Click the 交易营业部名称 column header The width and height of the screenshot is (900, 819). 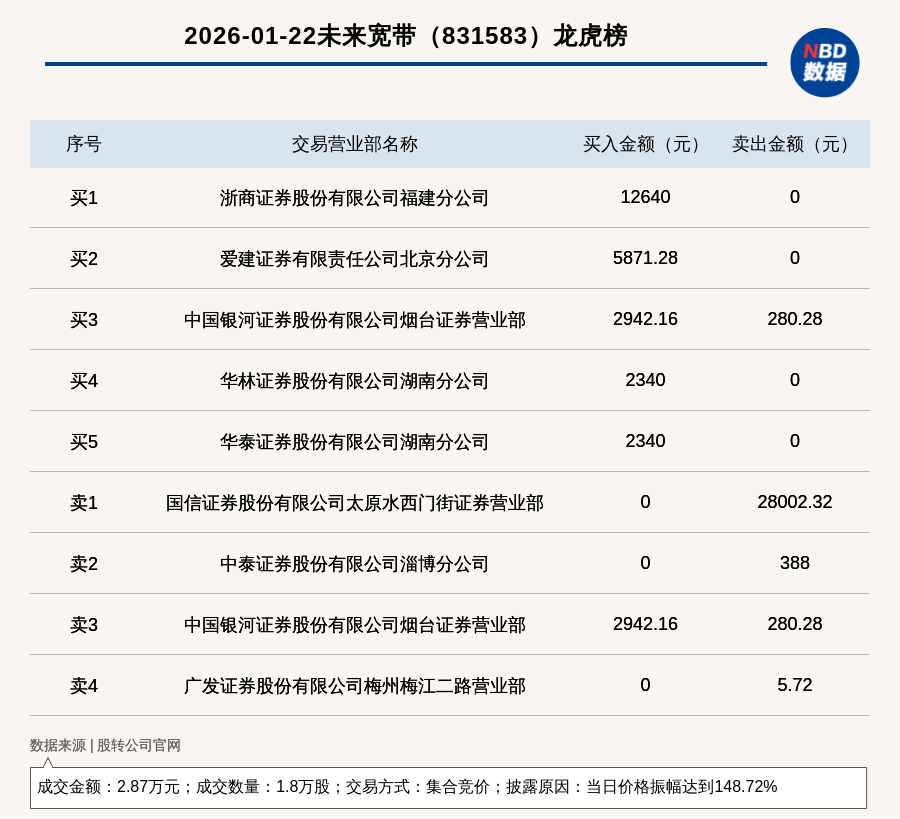coord(354,144)
